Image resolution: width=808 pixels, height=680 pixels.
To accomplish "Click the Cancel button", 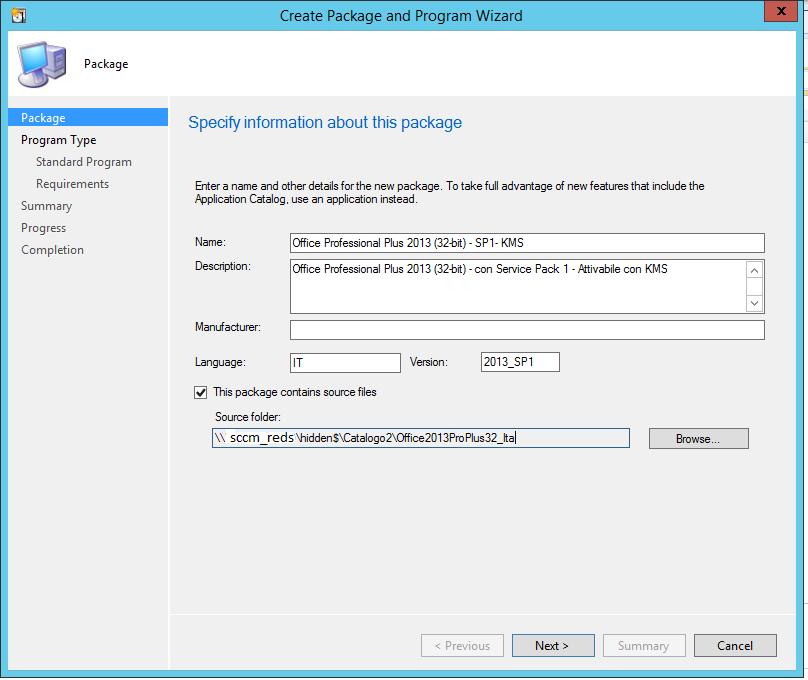I will pos(735,645).
